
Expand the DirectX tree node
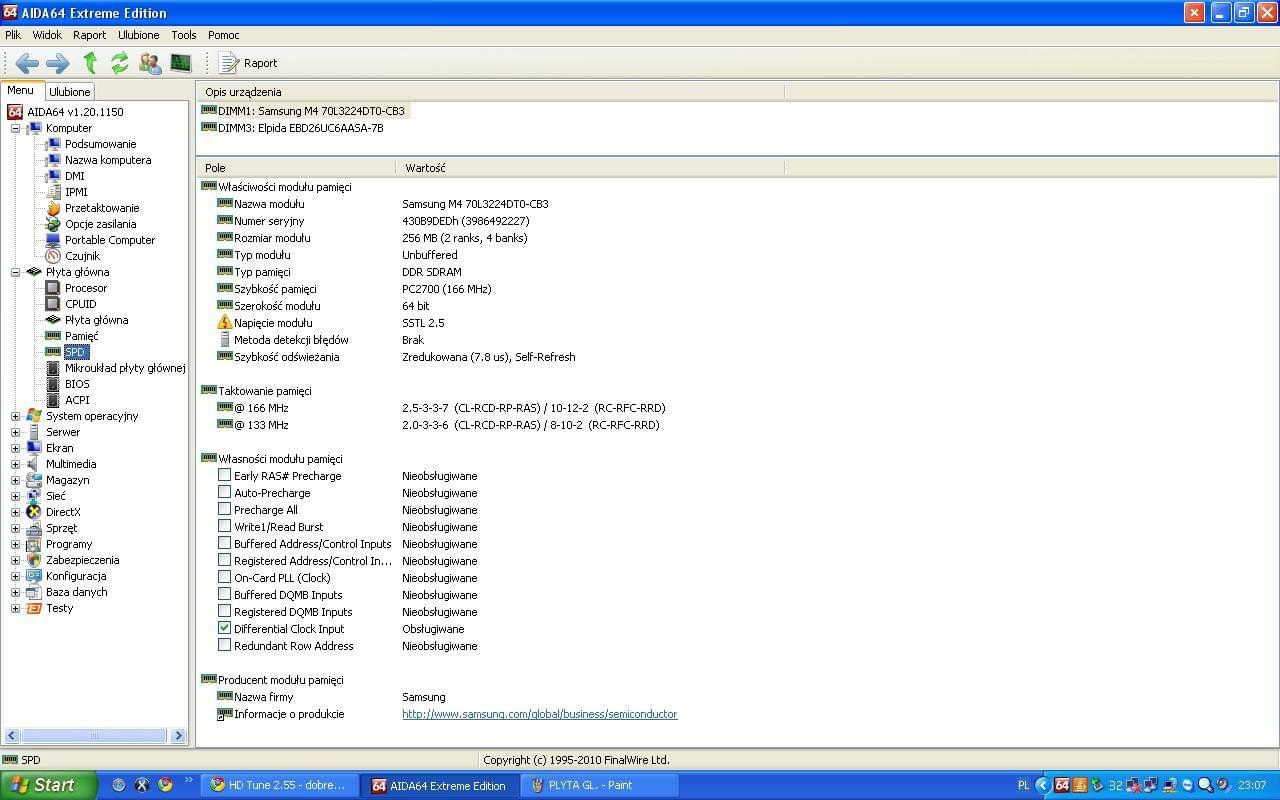click(15, 512)
